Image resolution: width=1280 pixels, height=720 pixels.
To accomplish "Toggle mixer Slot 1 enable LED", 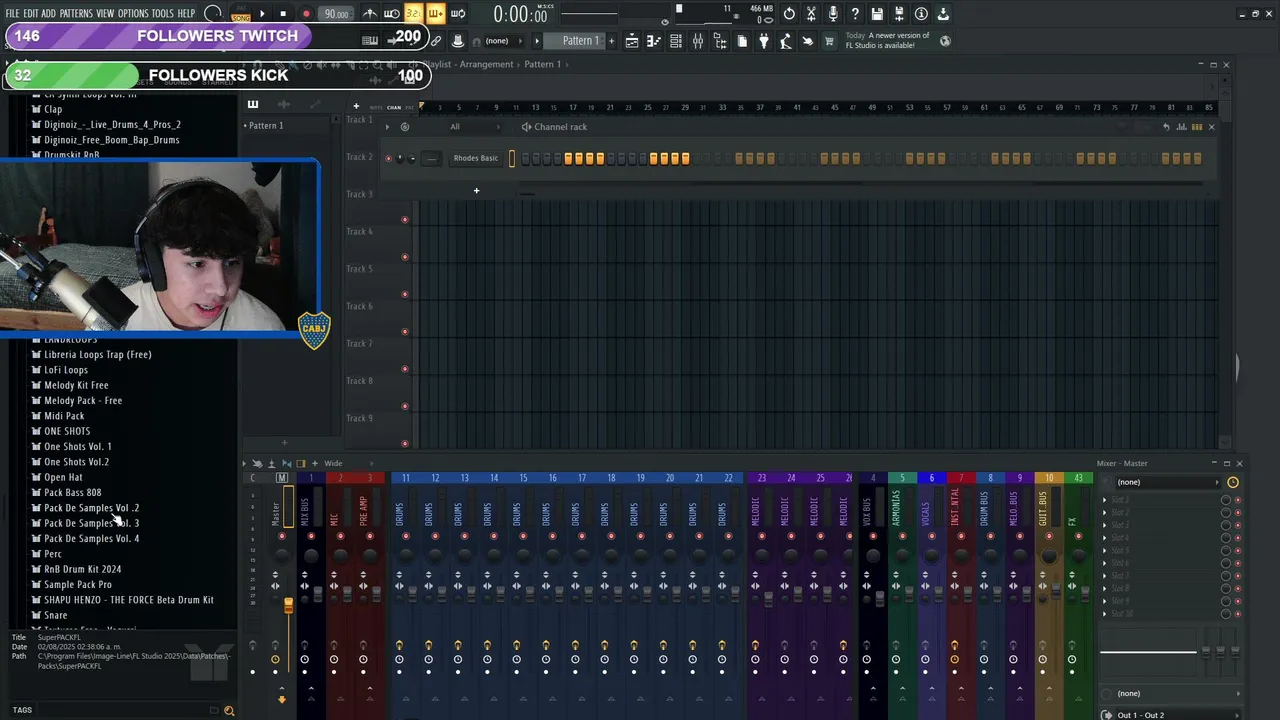I will (x=1237, y=499).
